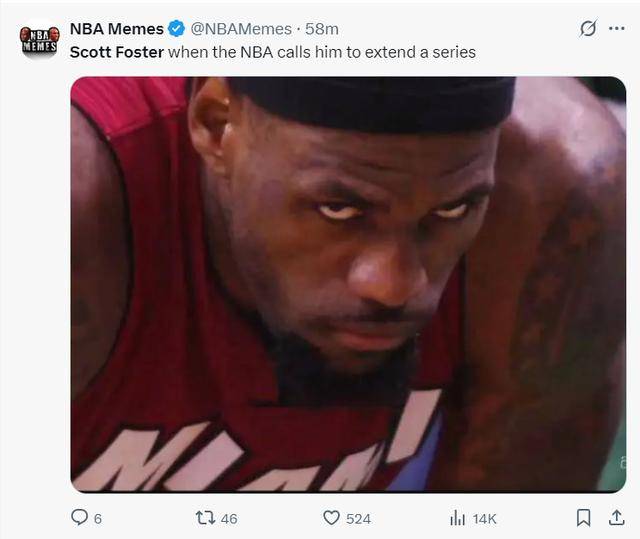This screenshot has height=539, width=640.
Task: Share the post using the upload-arrow icon
Action: click(x=613, y=517)
